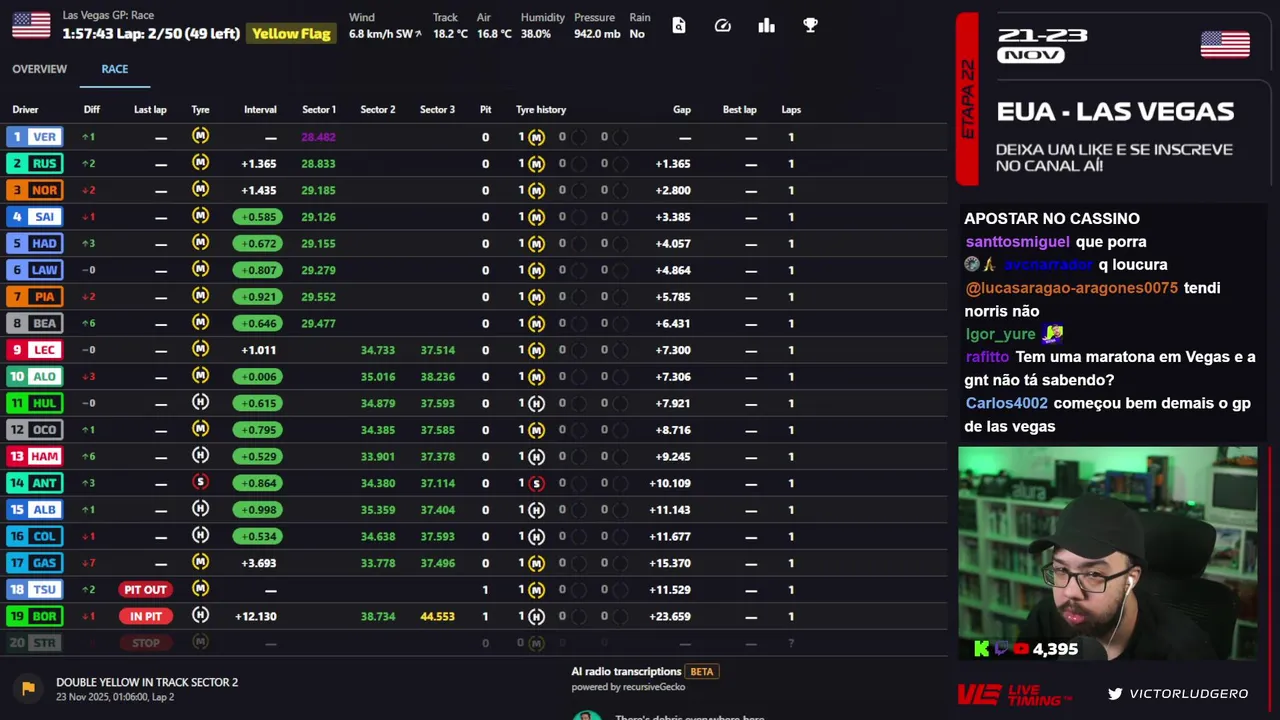Select driver GAS in position 17

tap(34, 563)
